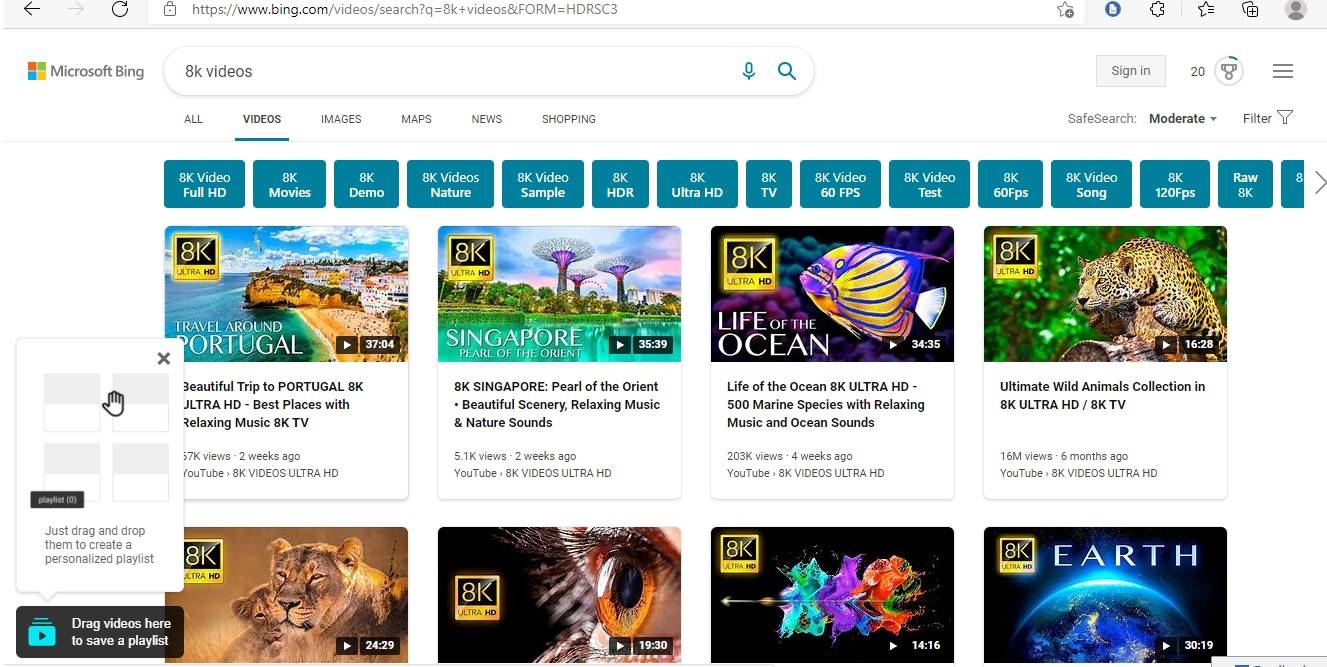
Task: Open Collections in the browser toolbar
Action: (1249, 10)
